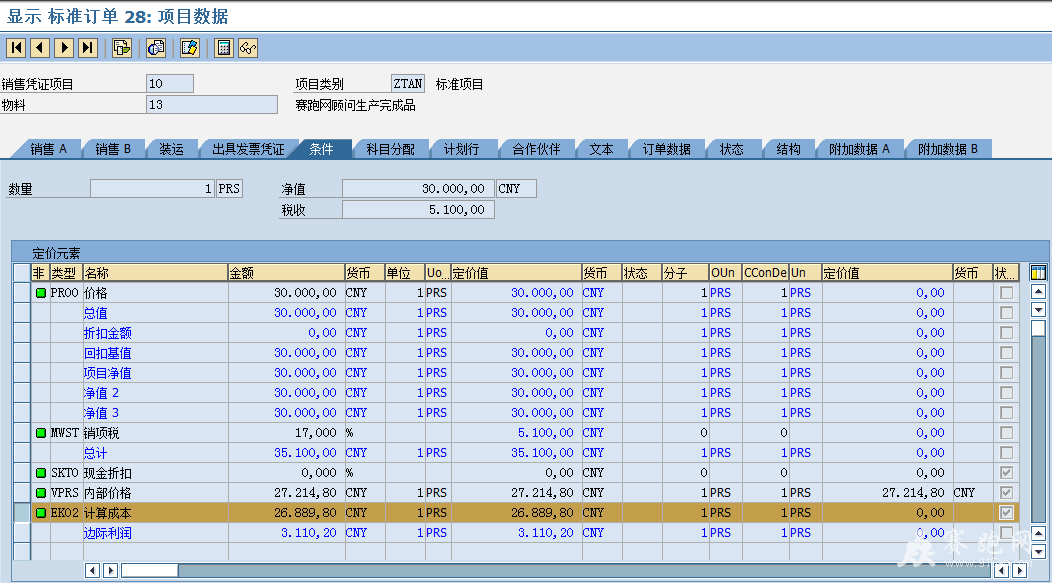
Task: Open the 计划行 tab
Action: [x=462, y=149]
